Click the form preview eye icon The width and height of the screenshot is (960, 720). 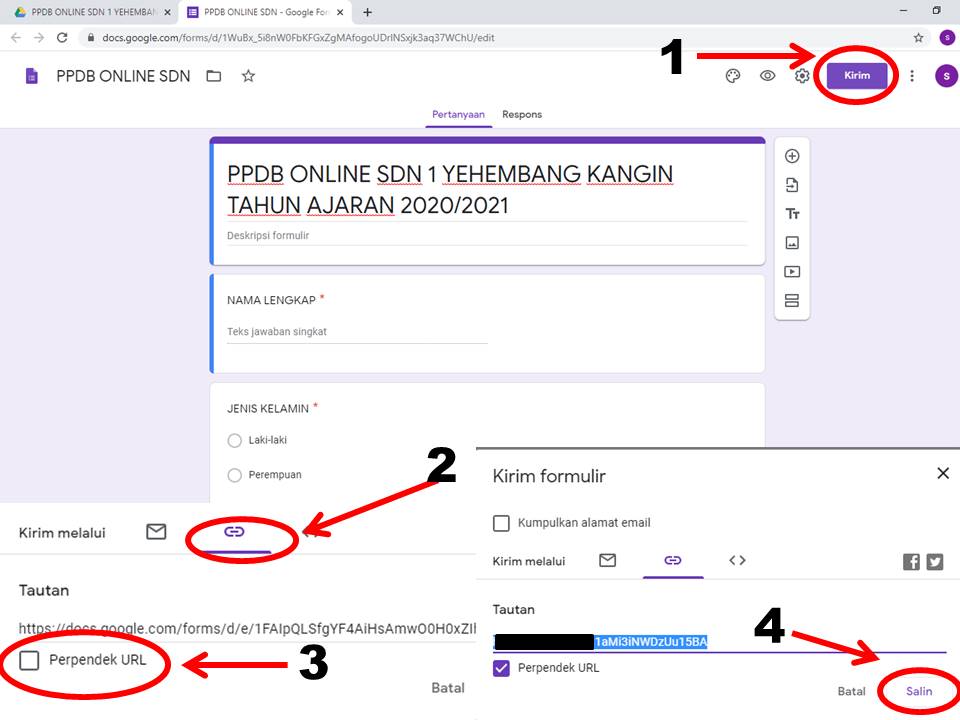click(767, 75)
